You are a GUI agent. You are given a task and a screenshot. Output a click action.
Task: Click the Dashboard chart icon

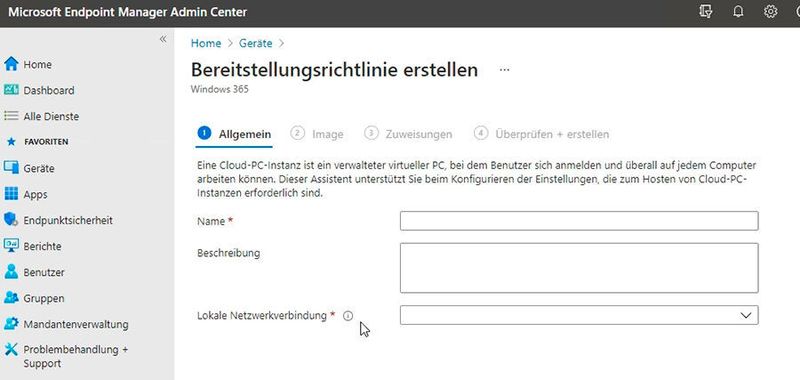(11, 90)
